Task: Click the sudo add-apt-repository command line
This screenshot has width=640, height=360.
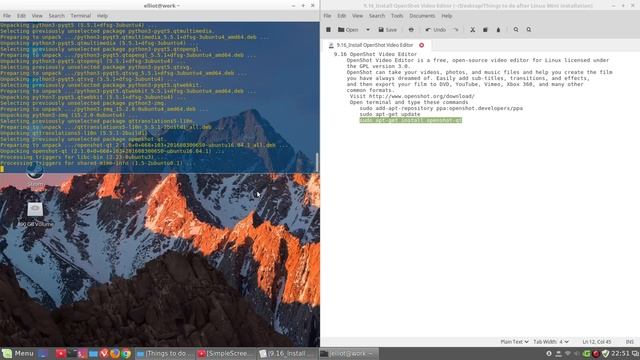Action: point(441,108)
